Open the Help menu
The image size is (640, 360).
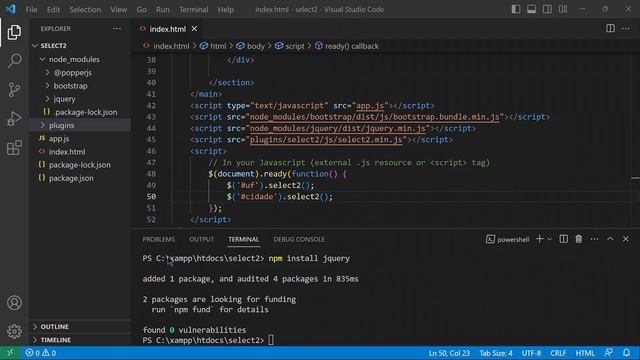tap(225, 9)
